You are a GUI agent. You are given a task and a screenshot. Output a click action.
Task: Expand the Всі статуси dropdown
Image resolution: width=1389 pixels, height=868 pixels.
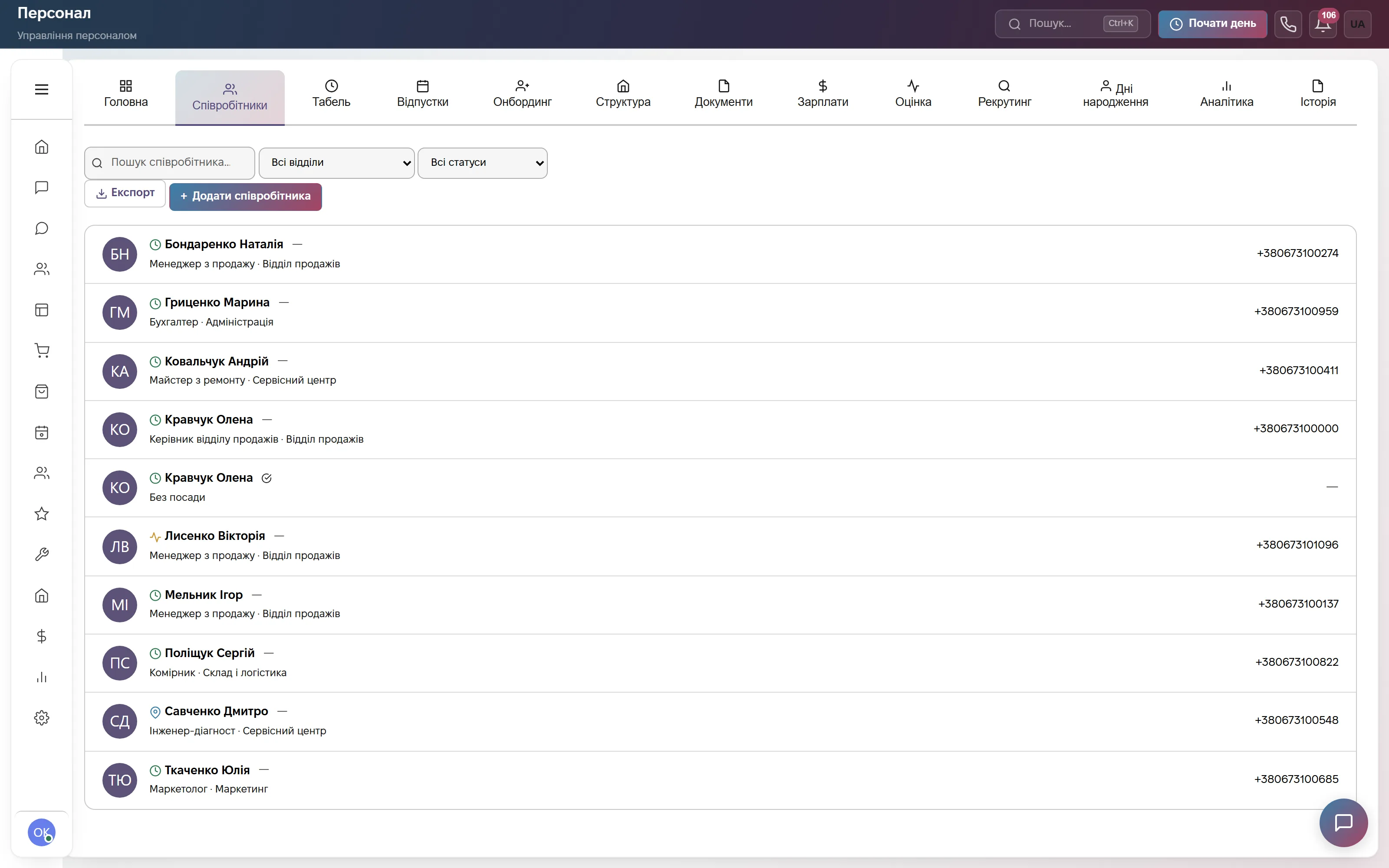(482, 163)
